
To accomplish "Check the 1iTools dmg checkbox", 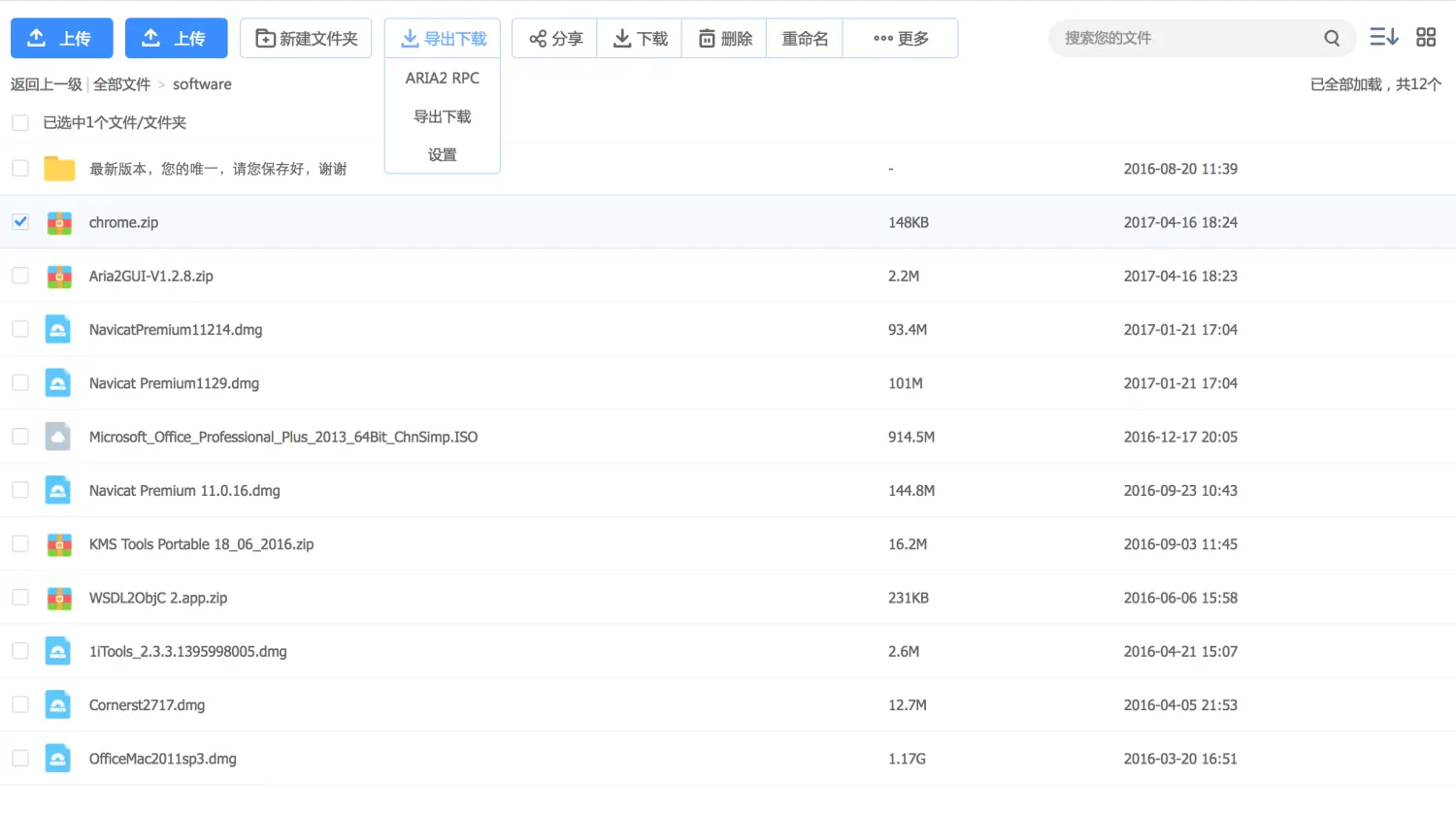I will 20,651.
